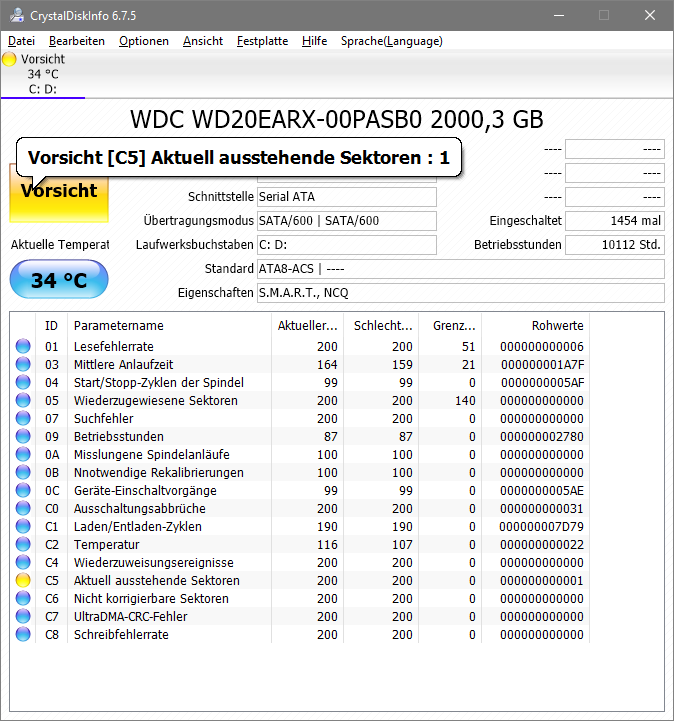Click the disk title WDC WD20EARX-00PASB0 2000,3 GB
674x721 pixels.
[x=337, y=120]
